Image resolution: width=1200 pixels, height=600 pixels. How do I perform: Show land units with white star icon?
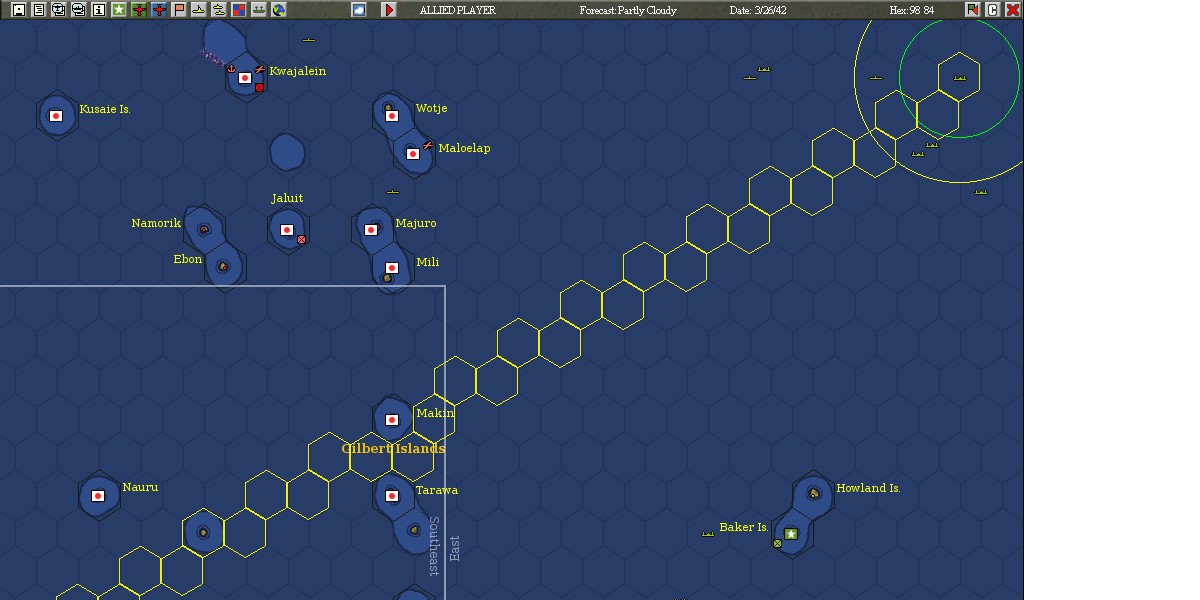(118, 9)
